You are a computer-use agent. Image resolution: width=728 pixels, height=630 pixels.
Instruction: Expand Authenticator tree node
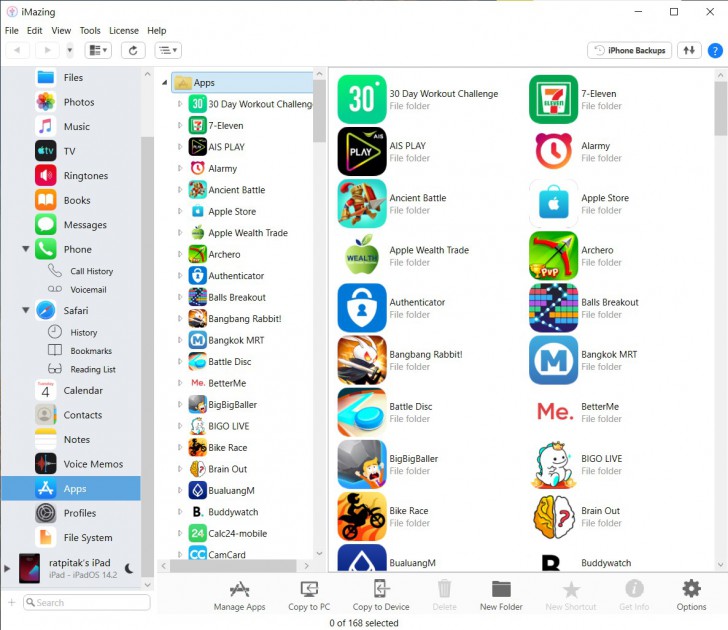[x=180, y=275]
